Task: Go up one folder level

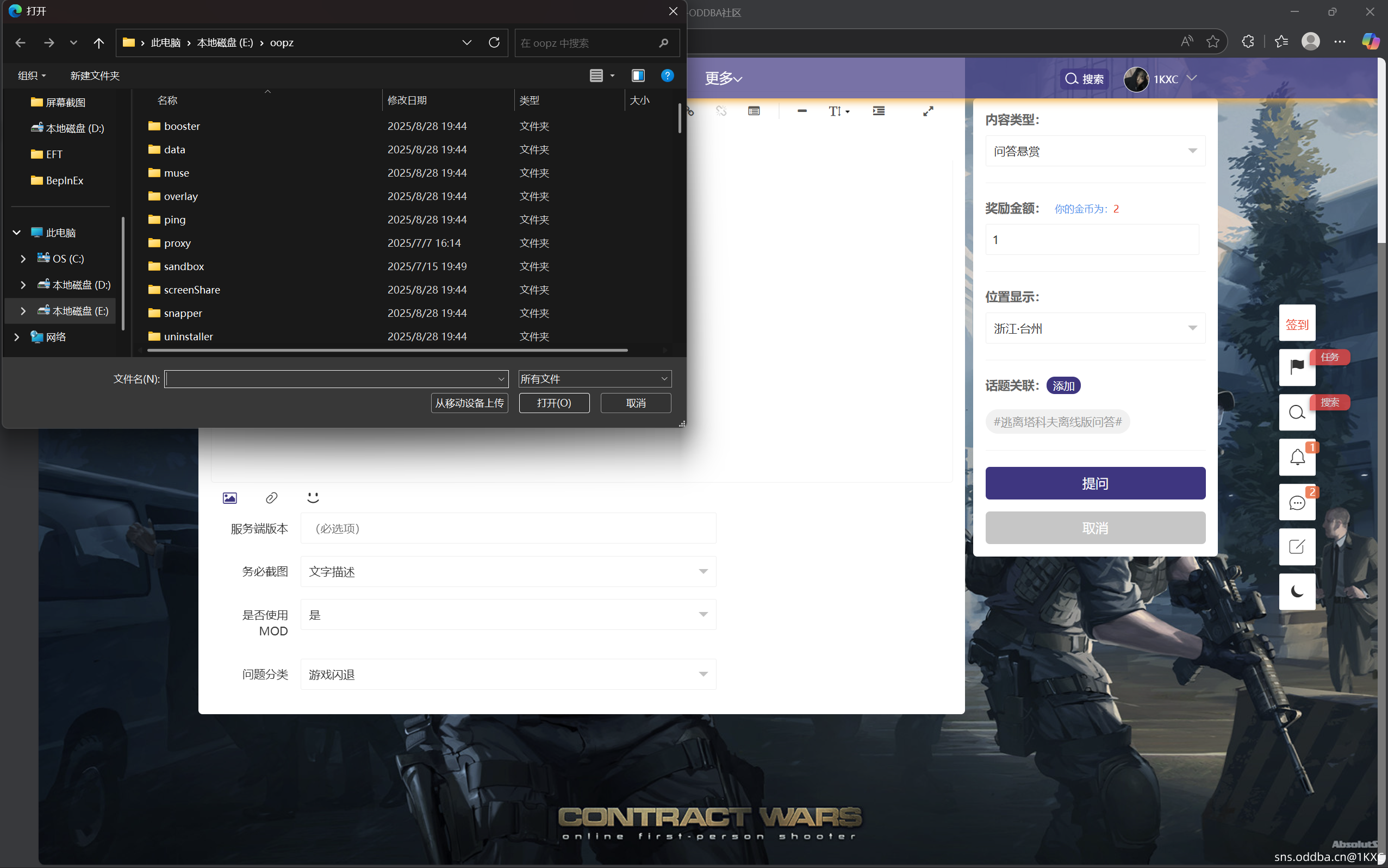Action: point(99,43)
